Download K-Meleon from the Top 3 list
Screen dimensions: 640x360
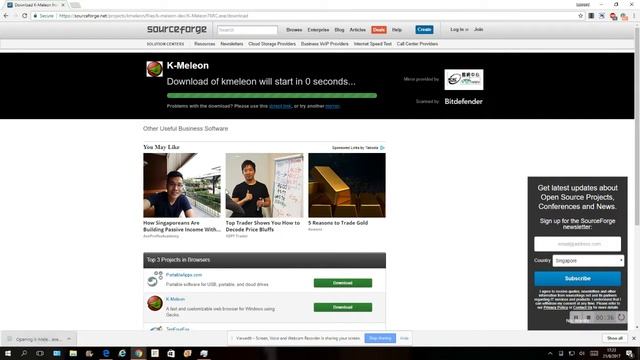pos(342,307)
